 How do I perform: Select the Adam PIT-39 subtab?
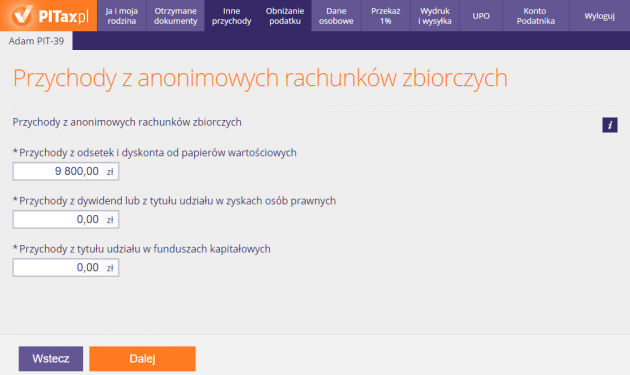[x=36, y=41]
